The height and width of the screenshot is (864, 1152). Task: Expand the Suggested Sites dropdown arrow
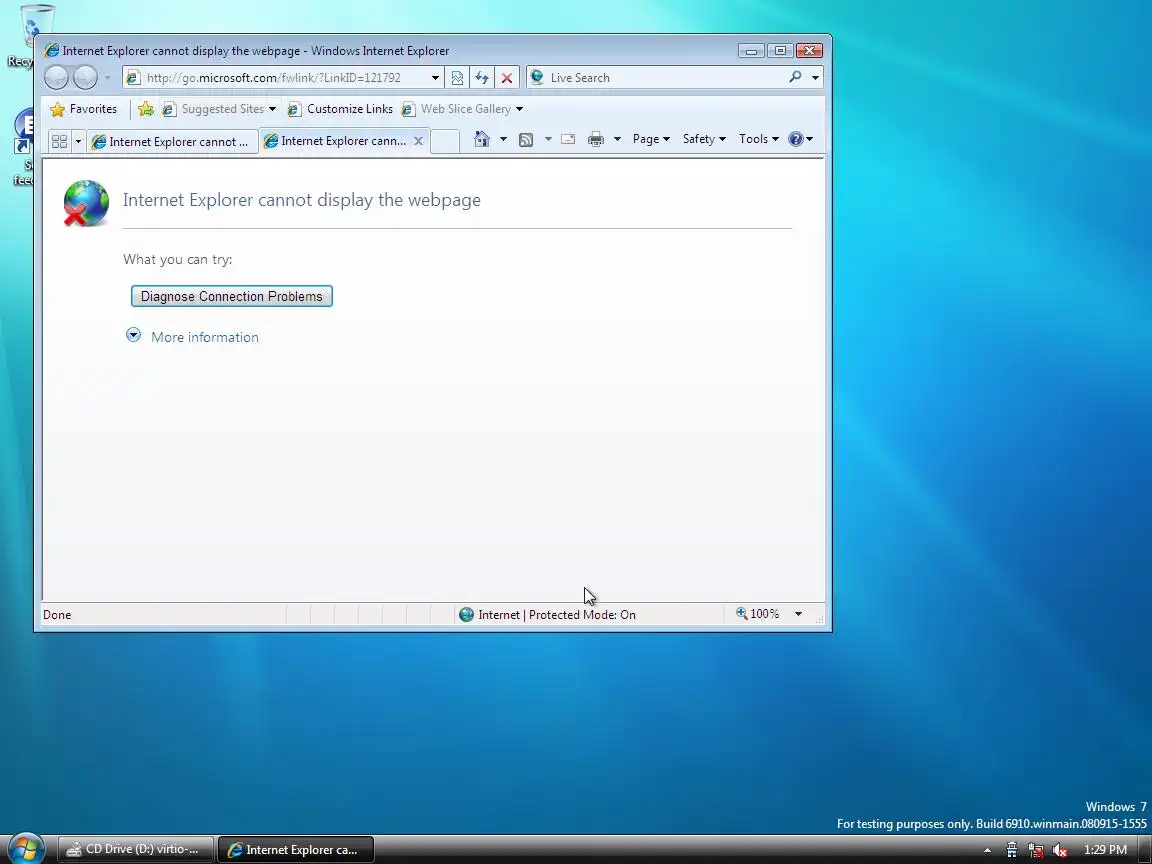tap(272, 109)
